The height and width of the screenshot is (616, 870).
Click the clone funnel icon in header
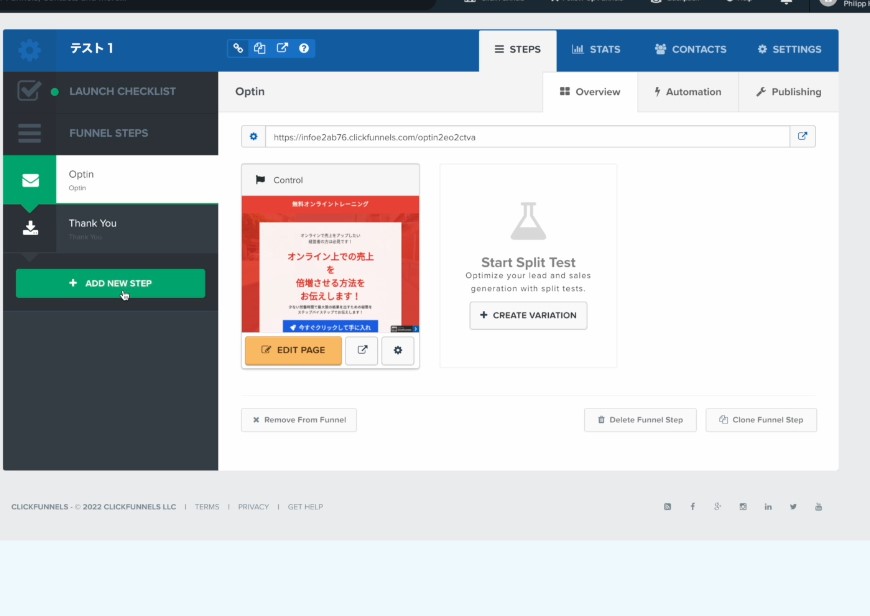260,48
